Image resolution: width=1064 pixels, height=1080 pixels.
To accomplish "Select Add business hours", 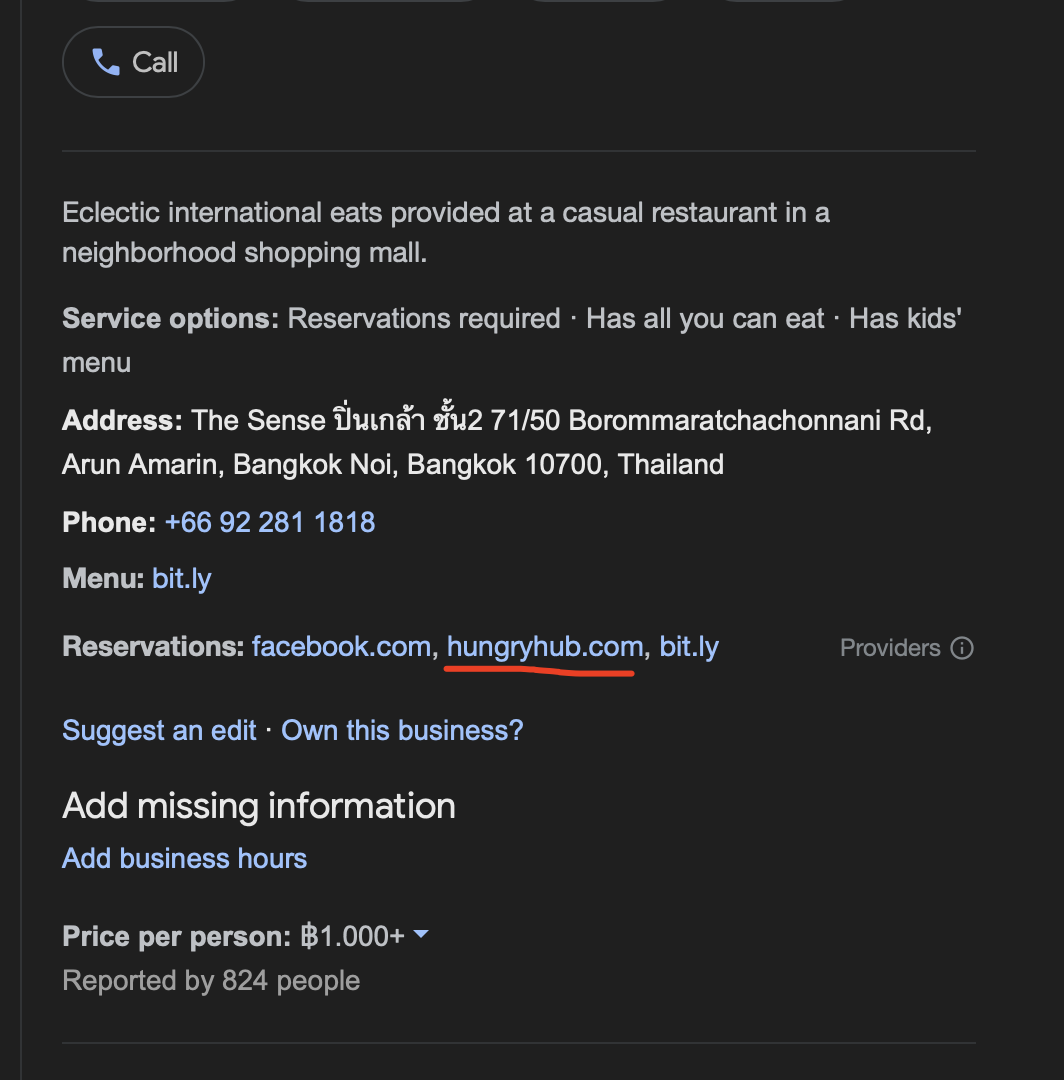I will pos(184,858).
